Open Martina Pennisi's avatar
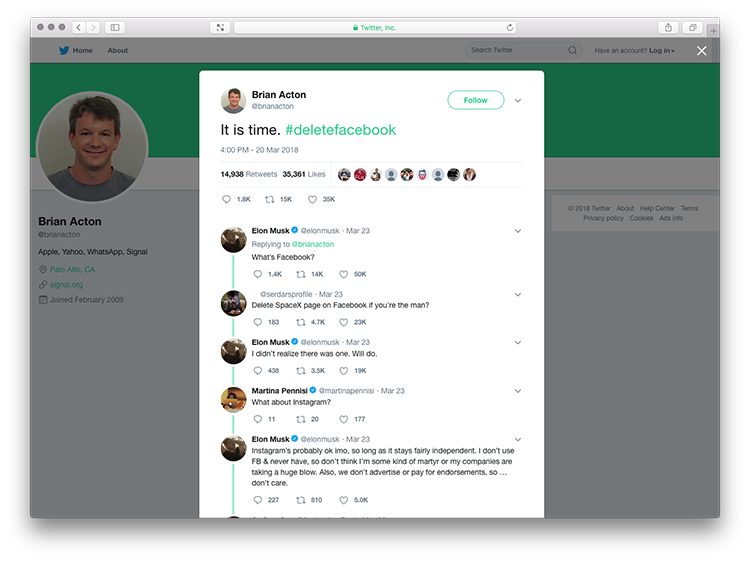This screenshot has width=750, height=561. 233,400
